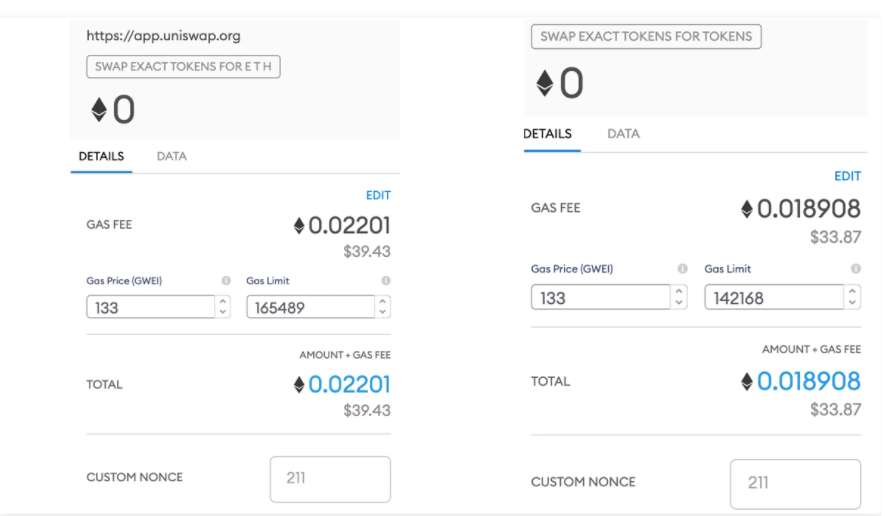885x516 pixels.
Task: Click GAS FEE label in right panel
Action: coord(555,208)
